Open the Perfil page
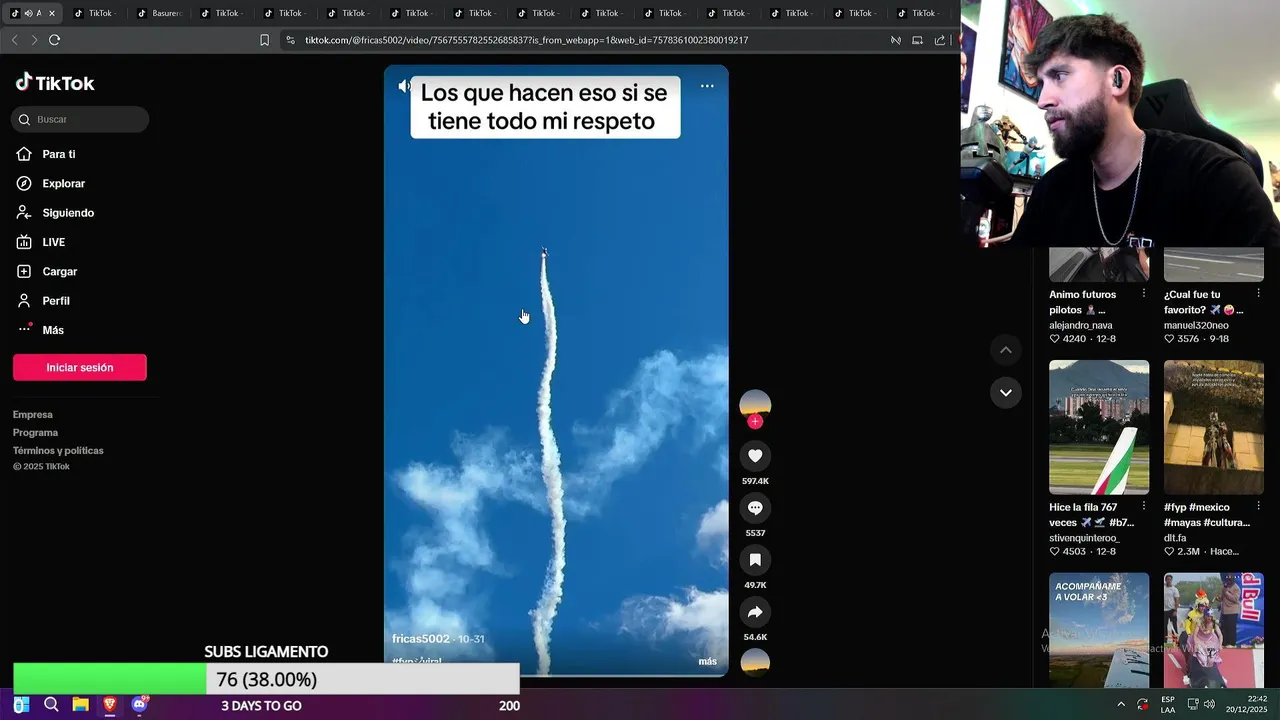This screenshot has height=720, width=1280. pyautogui.click(x=56, y=301)
